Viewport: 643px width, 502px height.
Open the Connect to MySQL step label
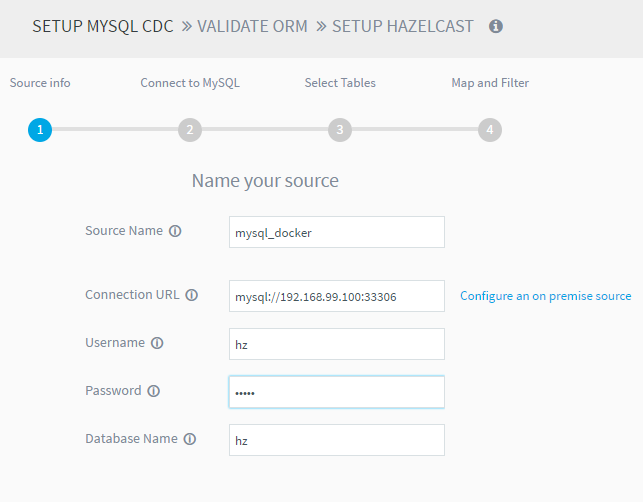point(190,83)
